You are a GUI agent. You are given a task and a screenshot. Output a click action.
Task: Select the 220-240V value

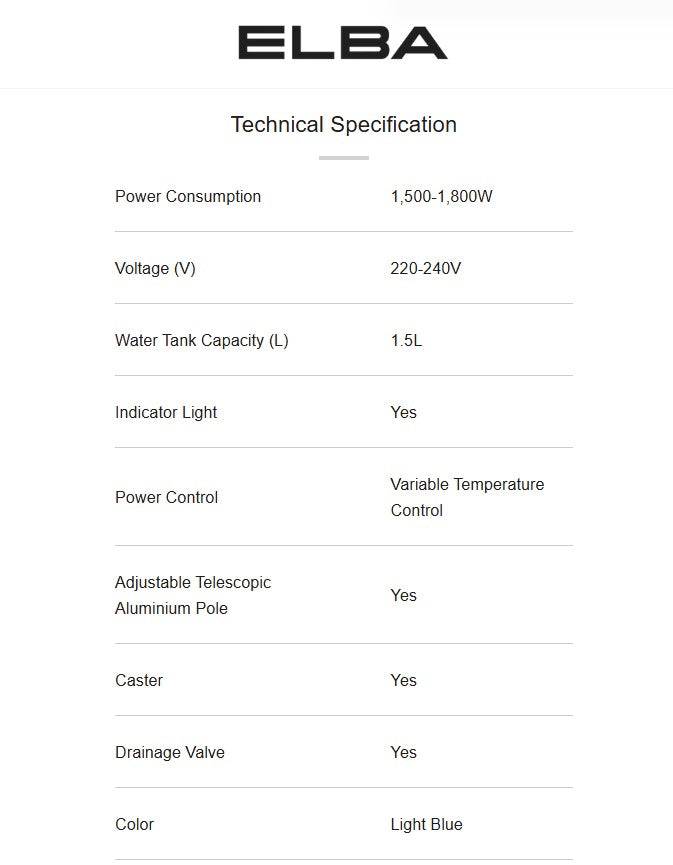tap(425, 269)
